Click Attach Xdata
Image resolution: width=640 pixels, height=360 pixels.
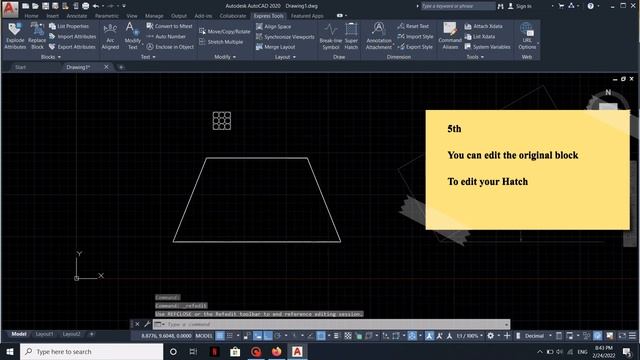click(484, 26)
